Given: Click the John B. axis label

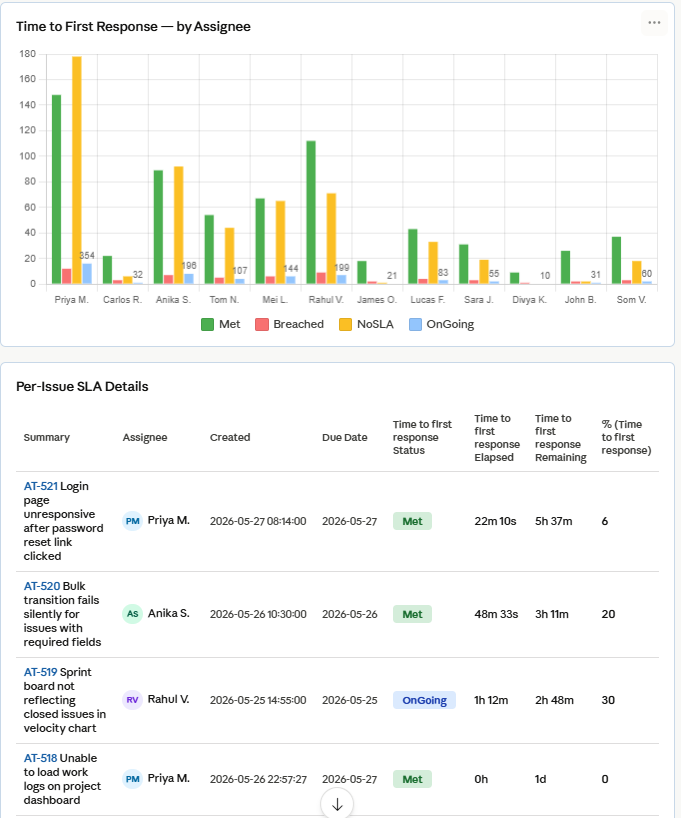Looking at the screenshot, I should pyautogui.click(x=580, y=300).
